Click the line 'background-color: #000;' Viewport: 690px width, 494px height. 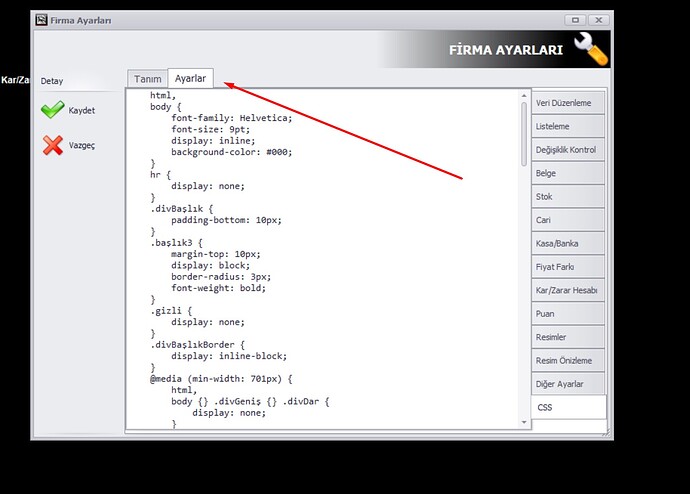click(231, 152)
